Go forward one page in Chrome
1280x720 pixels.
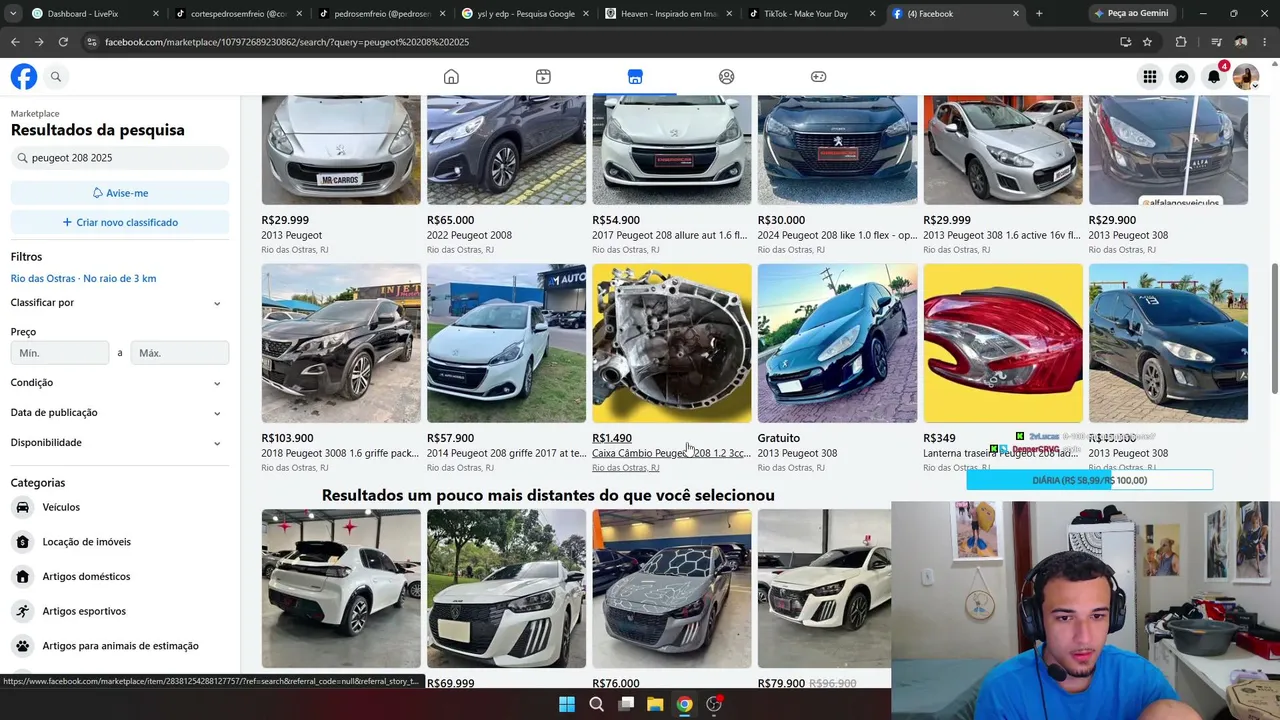39,42
